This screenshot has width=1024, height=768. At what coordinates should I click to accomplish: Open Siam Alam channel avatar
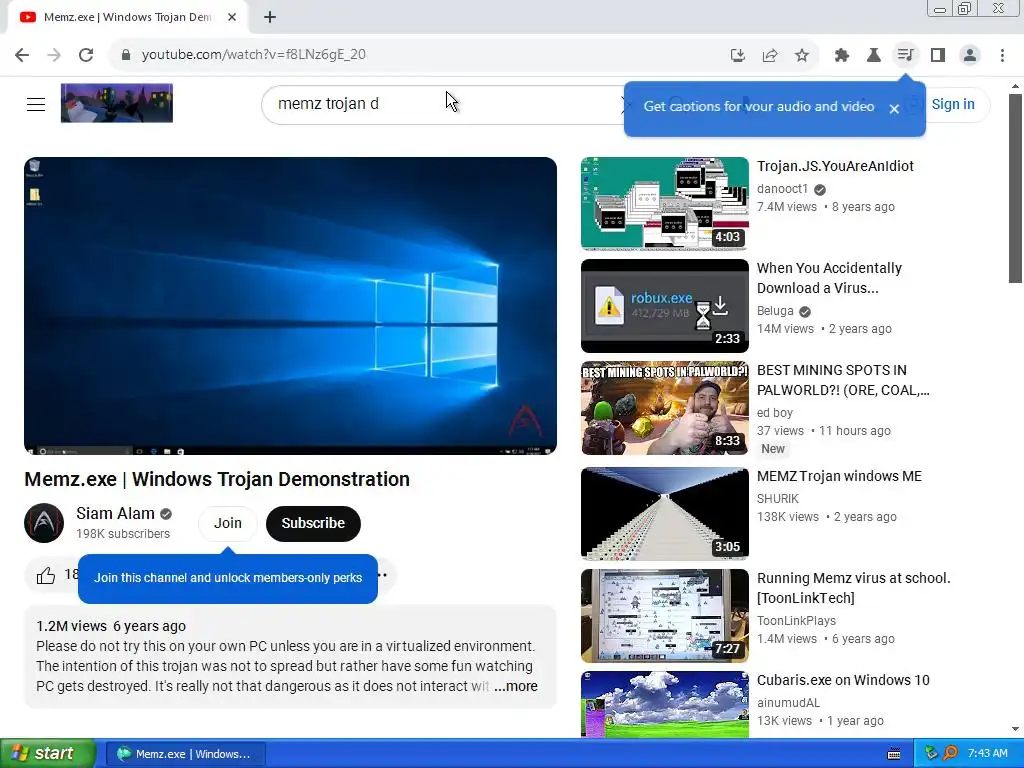point(44,523)
